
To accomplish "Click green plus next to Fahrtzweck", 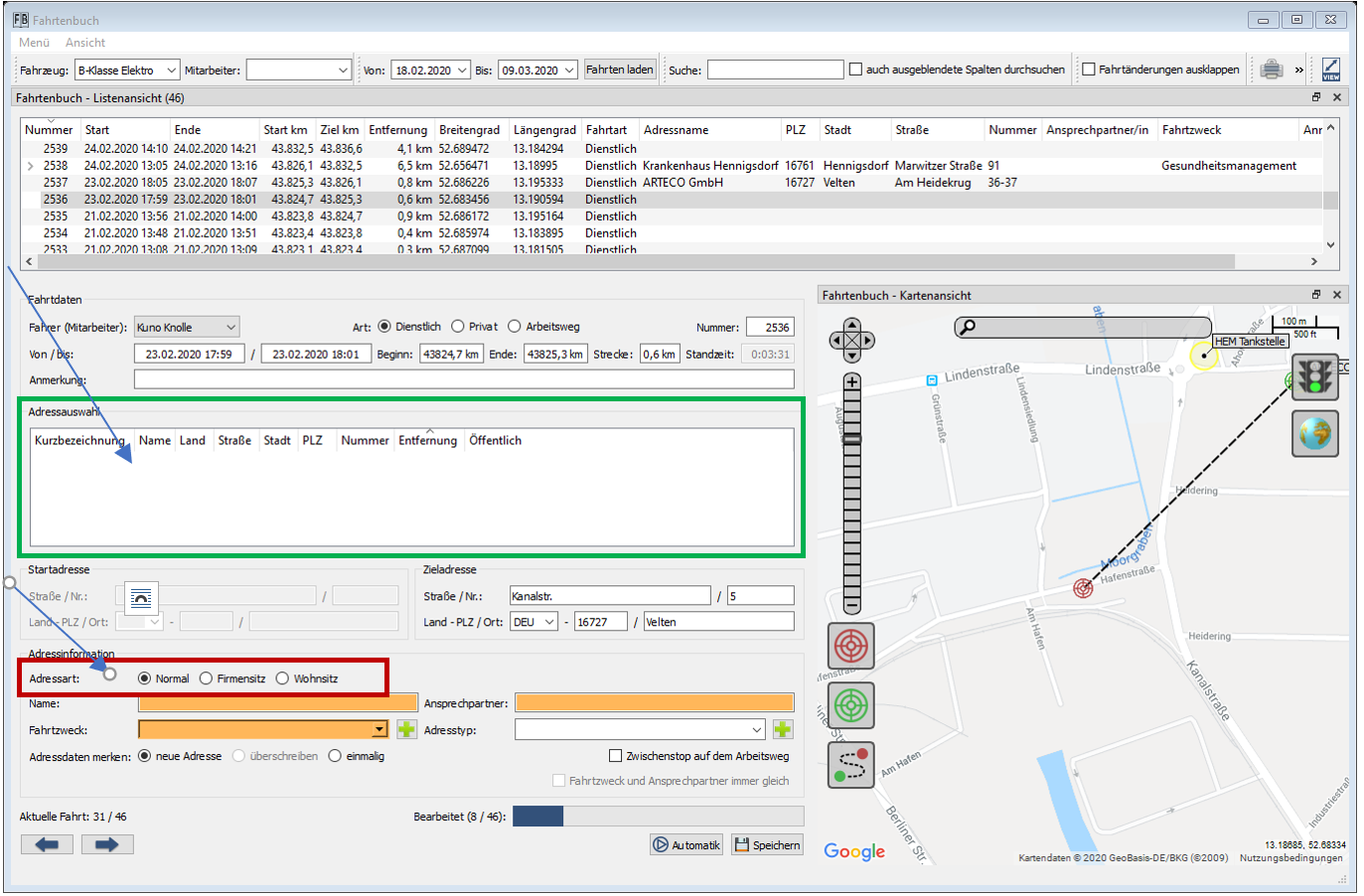I will pyautogui.click(x=406, y=730).
